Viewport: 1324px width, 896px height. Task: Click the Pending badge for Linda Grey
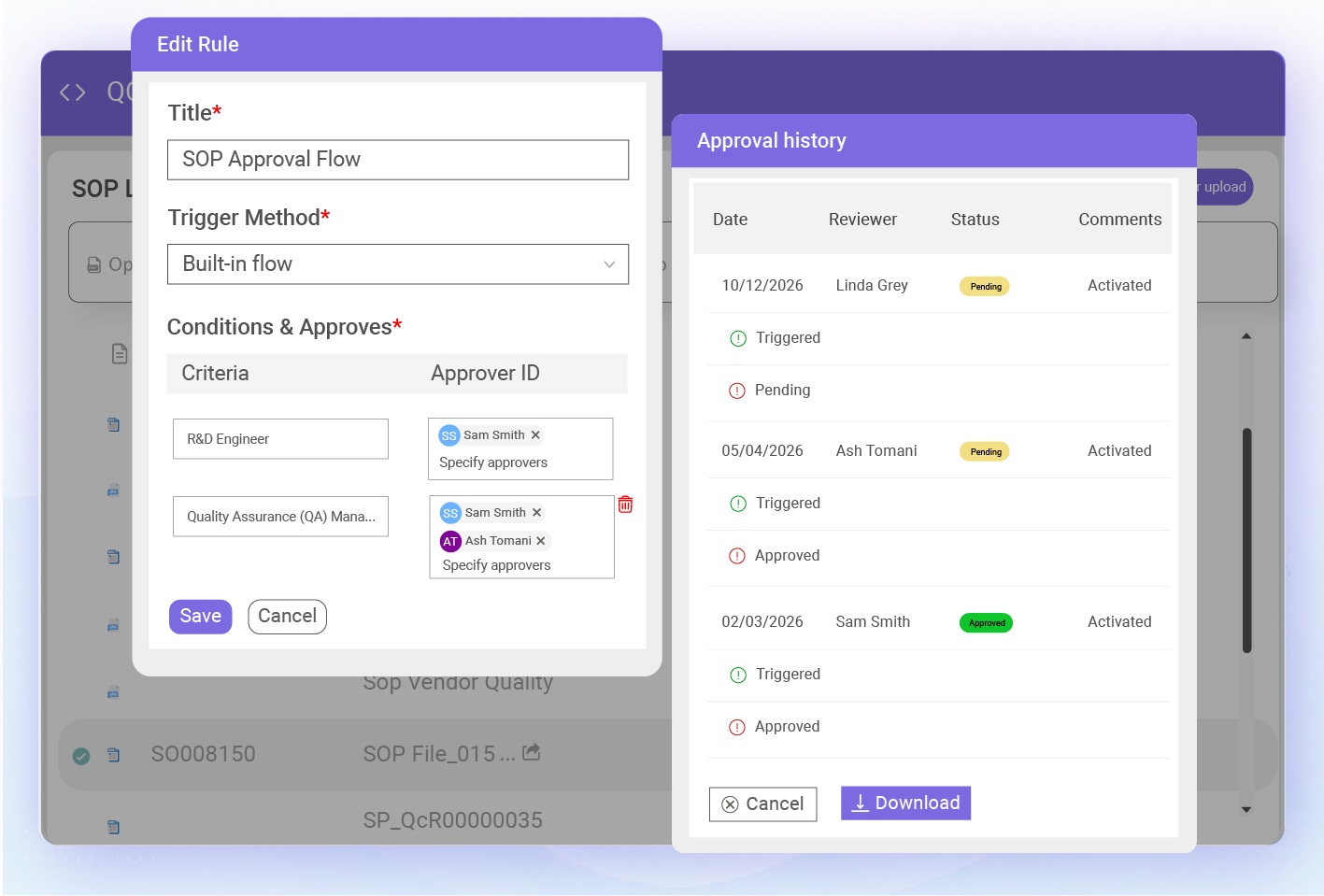pyautogui.click(x=985, y=287)
